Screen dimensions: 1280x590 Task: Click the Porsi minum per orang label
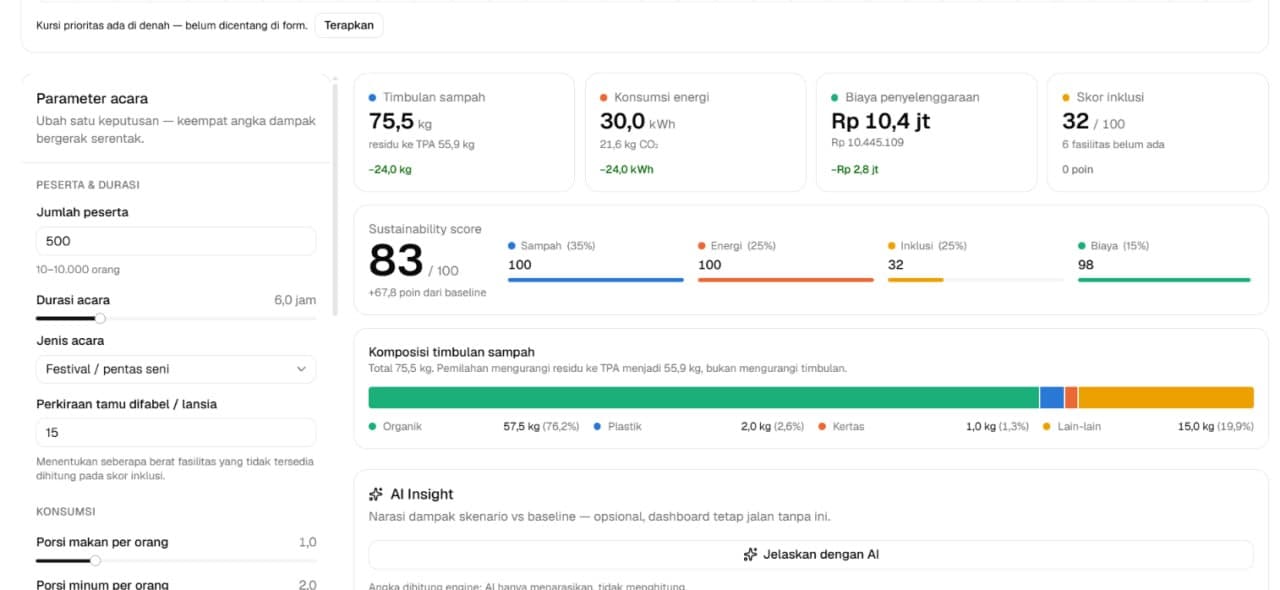(103, 584)
